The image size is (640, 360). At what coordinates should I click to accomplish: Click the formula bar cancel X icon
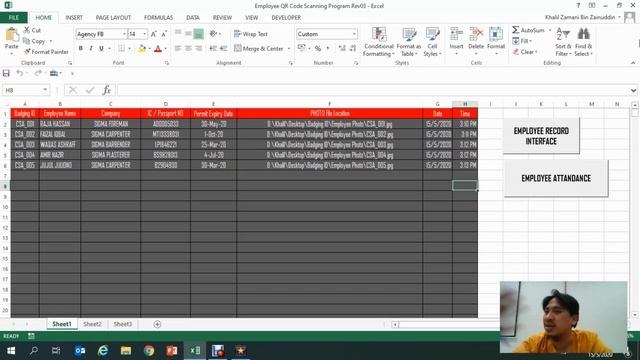pyautogui.click(x=73, y=90)
